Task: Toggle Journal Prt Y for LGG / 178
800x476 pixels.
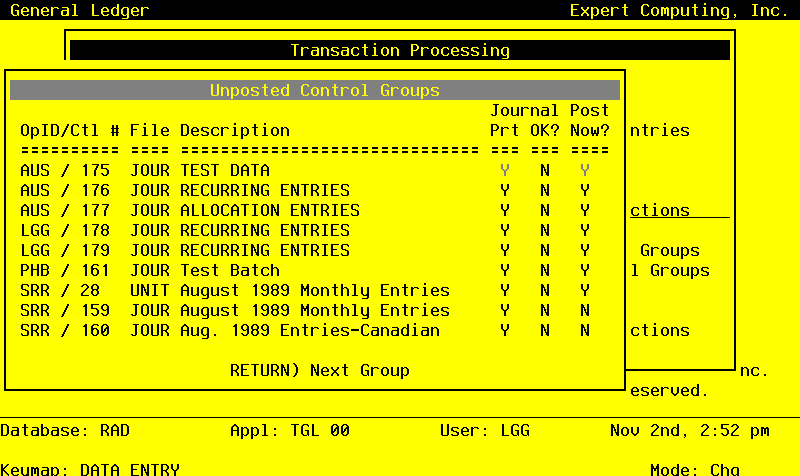Action: point(505,230)
